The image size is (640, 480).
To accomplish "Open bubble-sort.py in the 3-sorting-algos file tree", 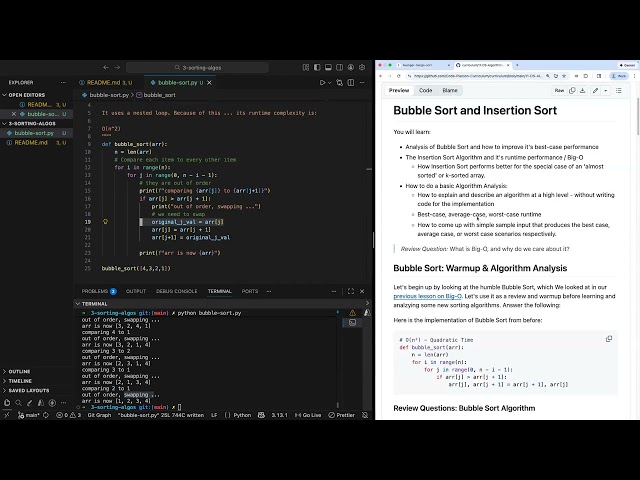I will tap(37, 133).
